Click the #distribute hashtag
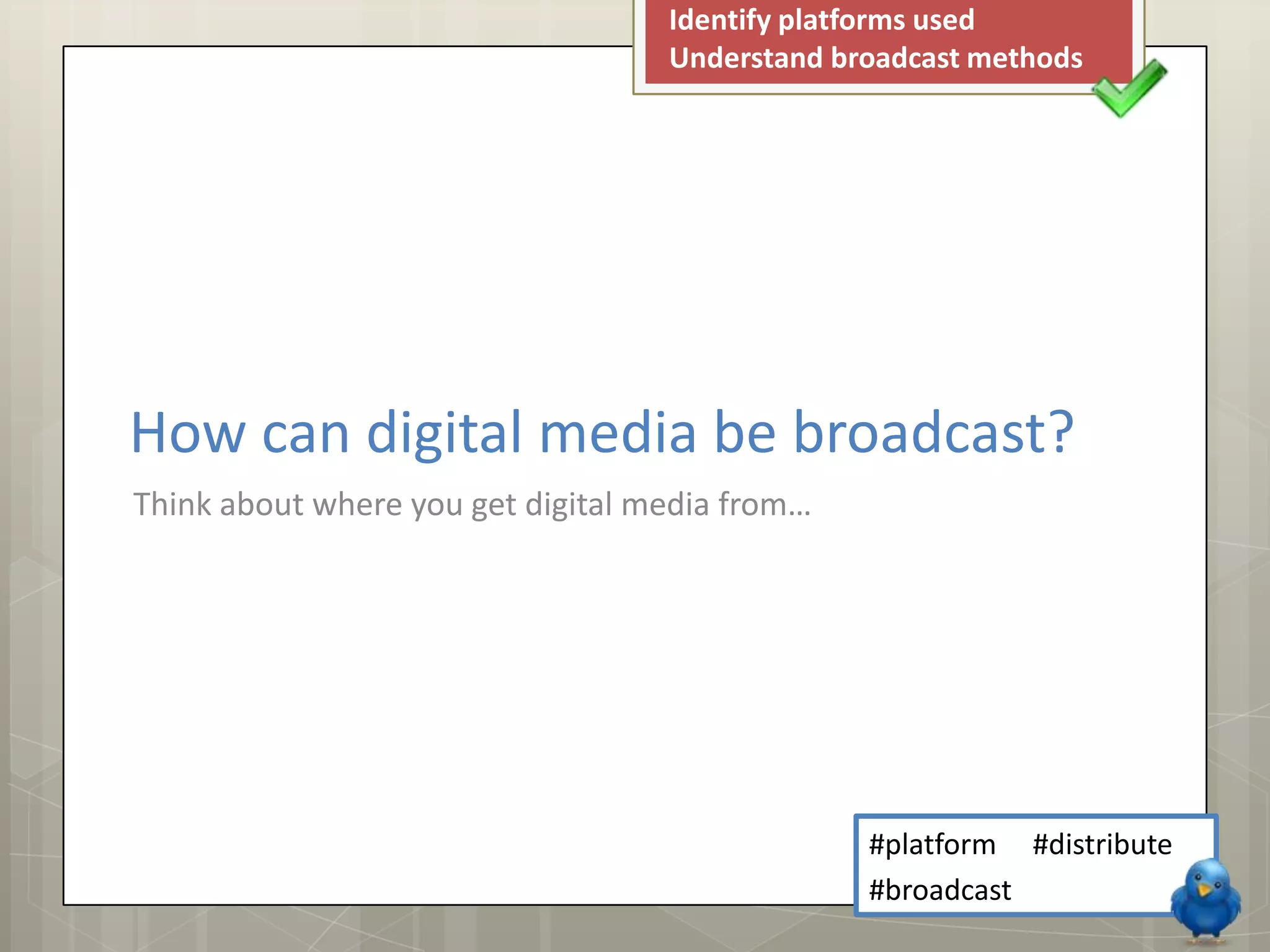The width and height of the screenshot is (1270, 952). (1102, 844)
